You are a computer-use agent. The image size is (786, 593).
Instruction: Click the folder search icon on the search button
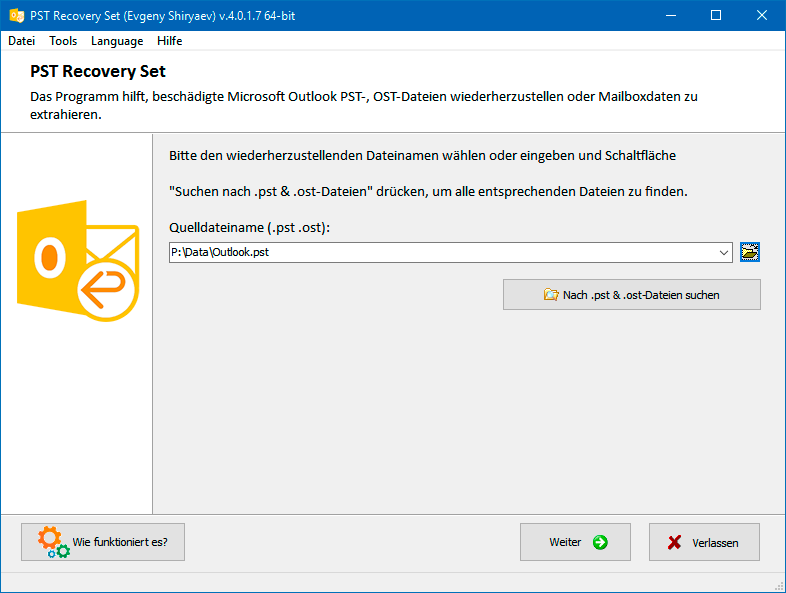[x=550, y=295]
